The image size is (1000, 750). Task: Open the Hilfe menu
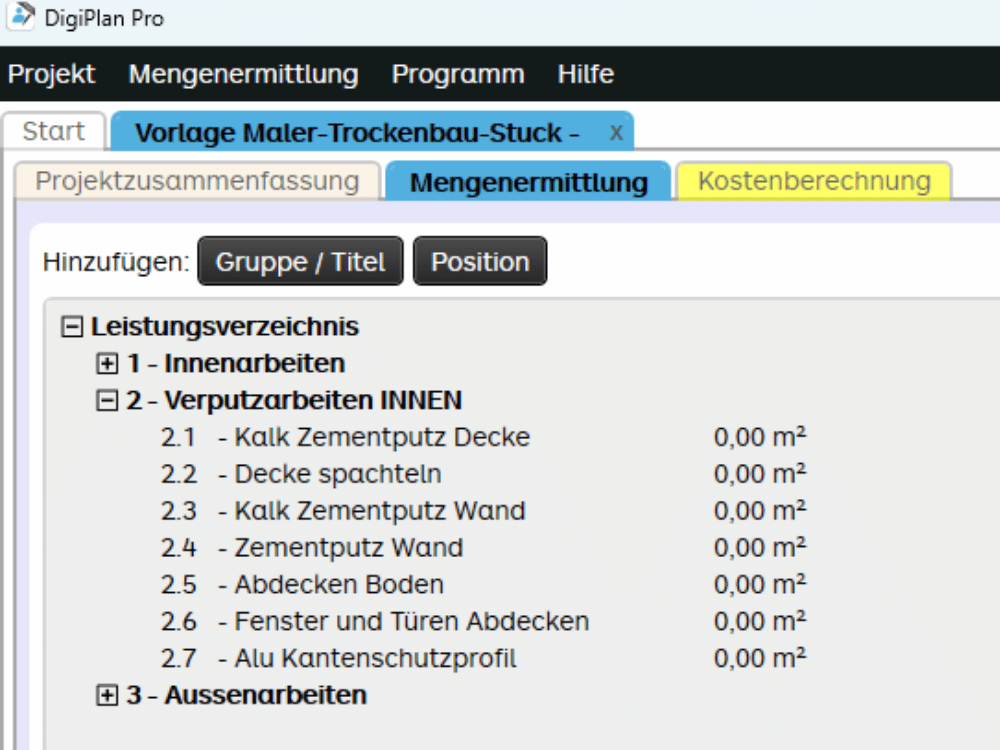[586, 74]
